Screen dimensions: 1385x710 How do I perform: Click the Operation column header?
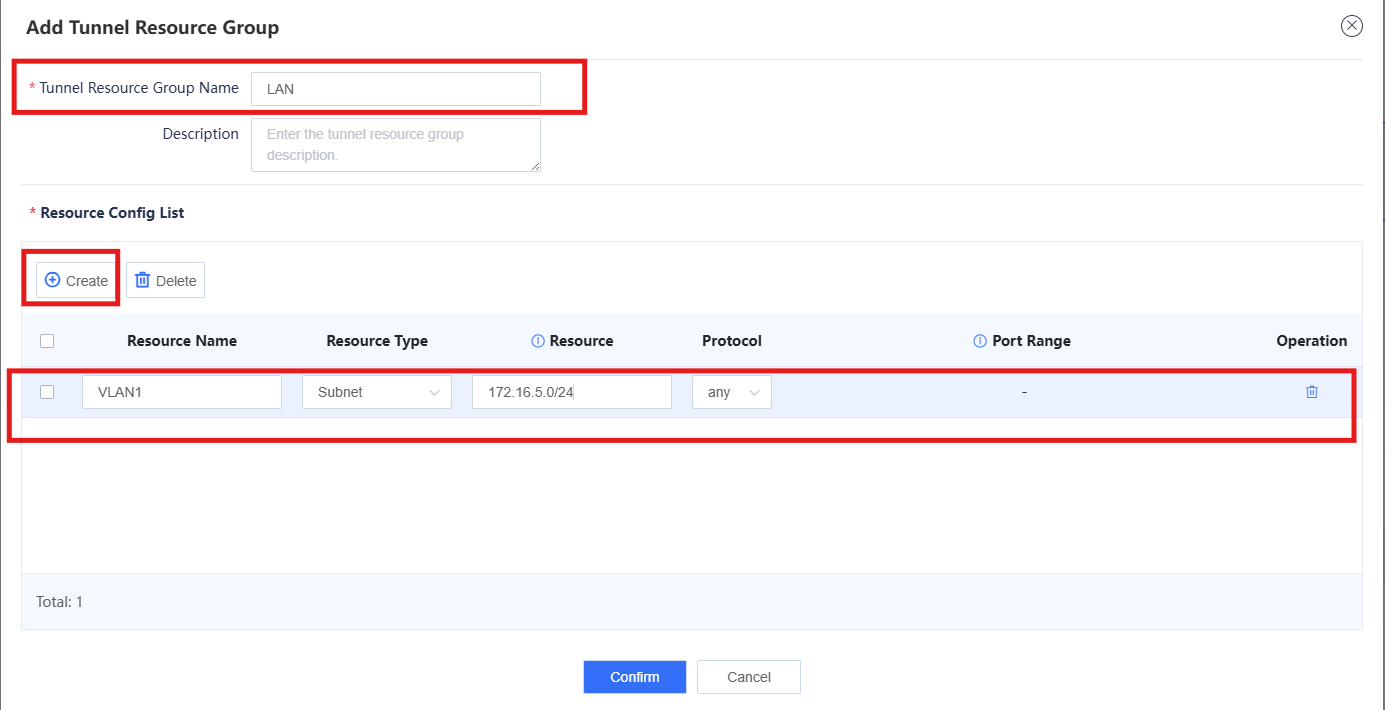(x=1312, y=341)
